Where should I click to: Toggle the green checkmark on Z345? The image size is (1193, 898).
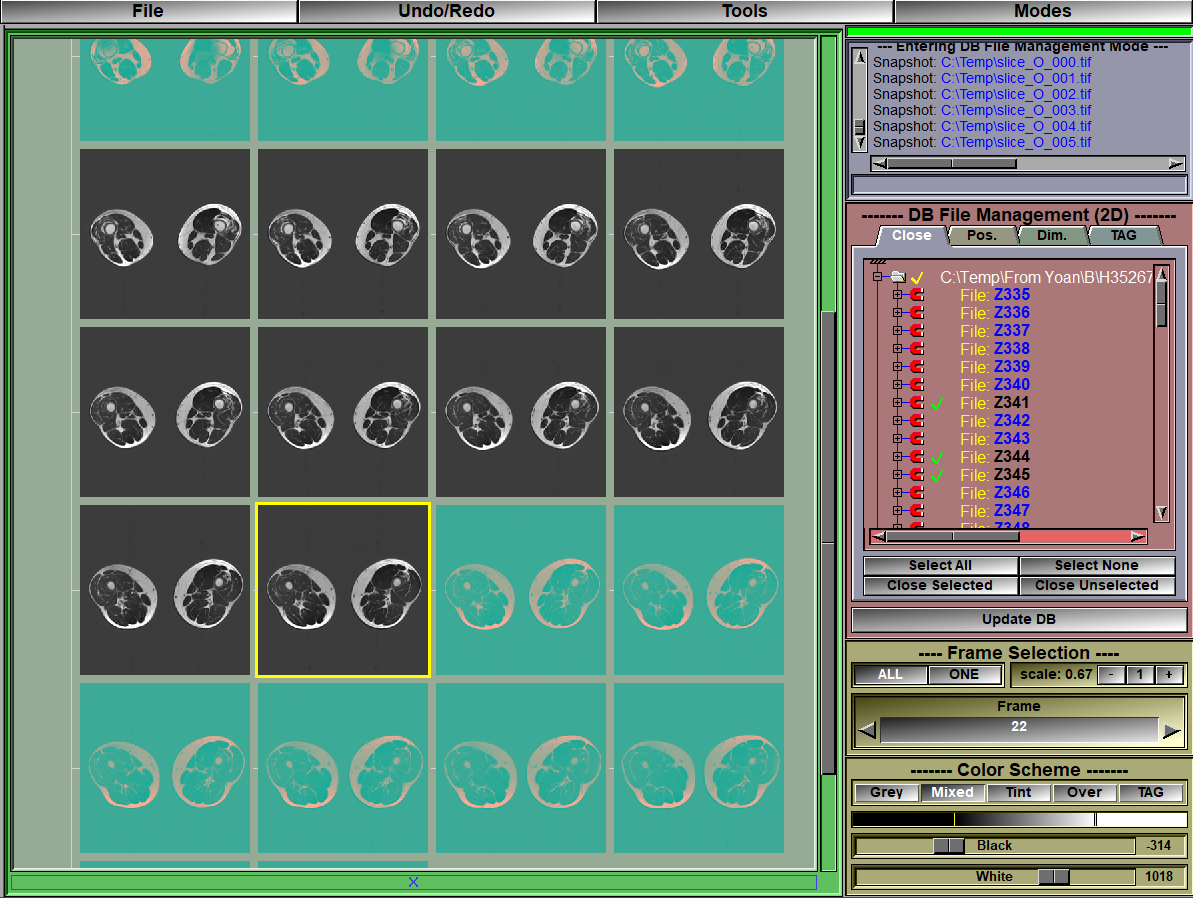937,476
